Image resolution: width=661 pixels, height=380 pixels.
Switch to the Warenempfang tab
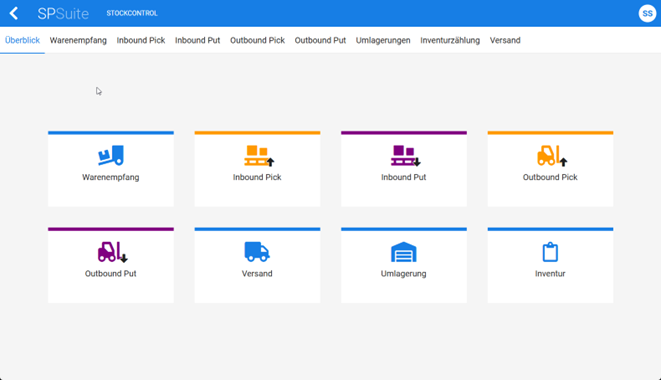[78, 40]
